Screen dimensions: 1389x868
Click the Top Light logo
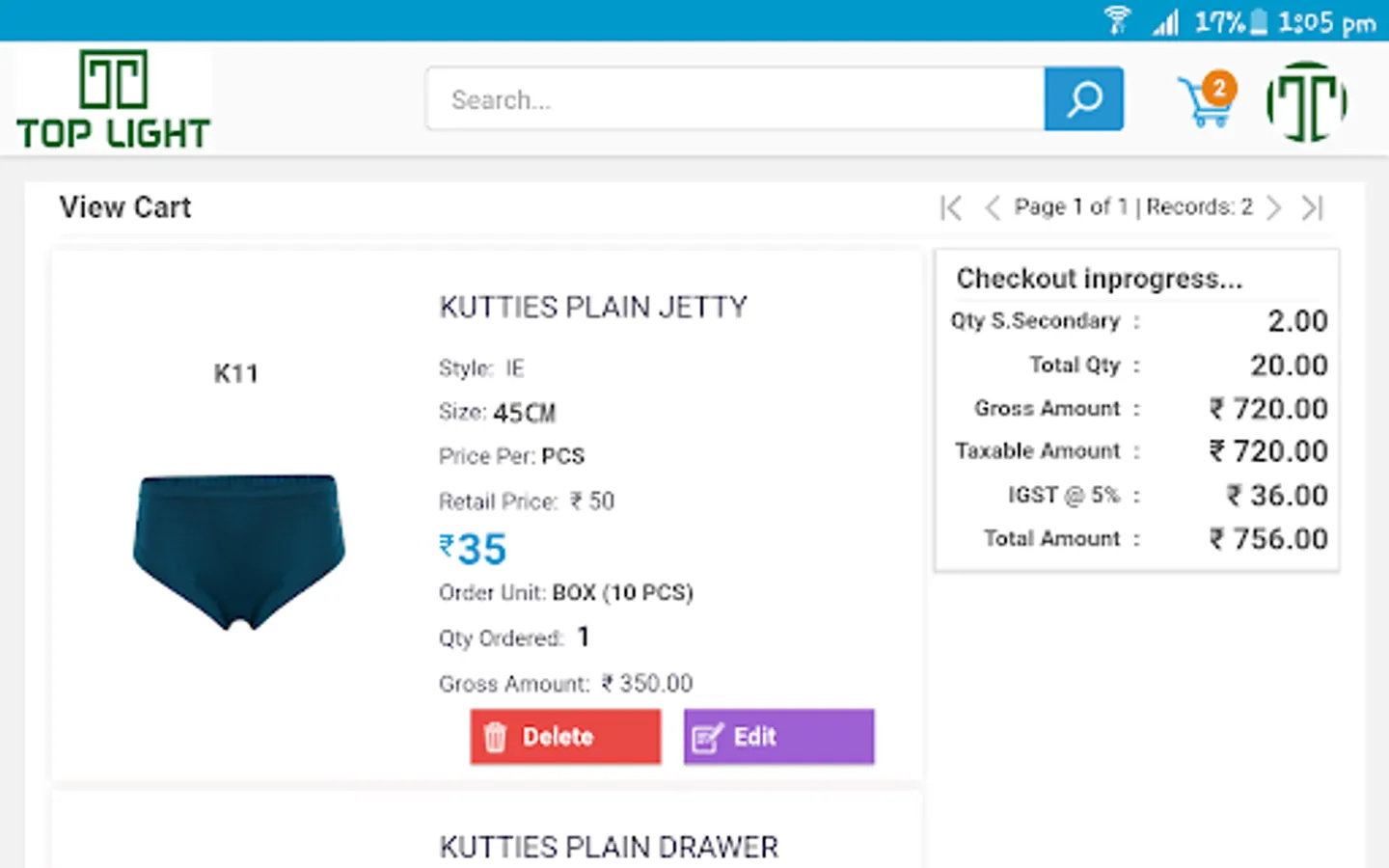pos(114,100)
